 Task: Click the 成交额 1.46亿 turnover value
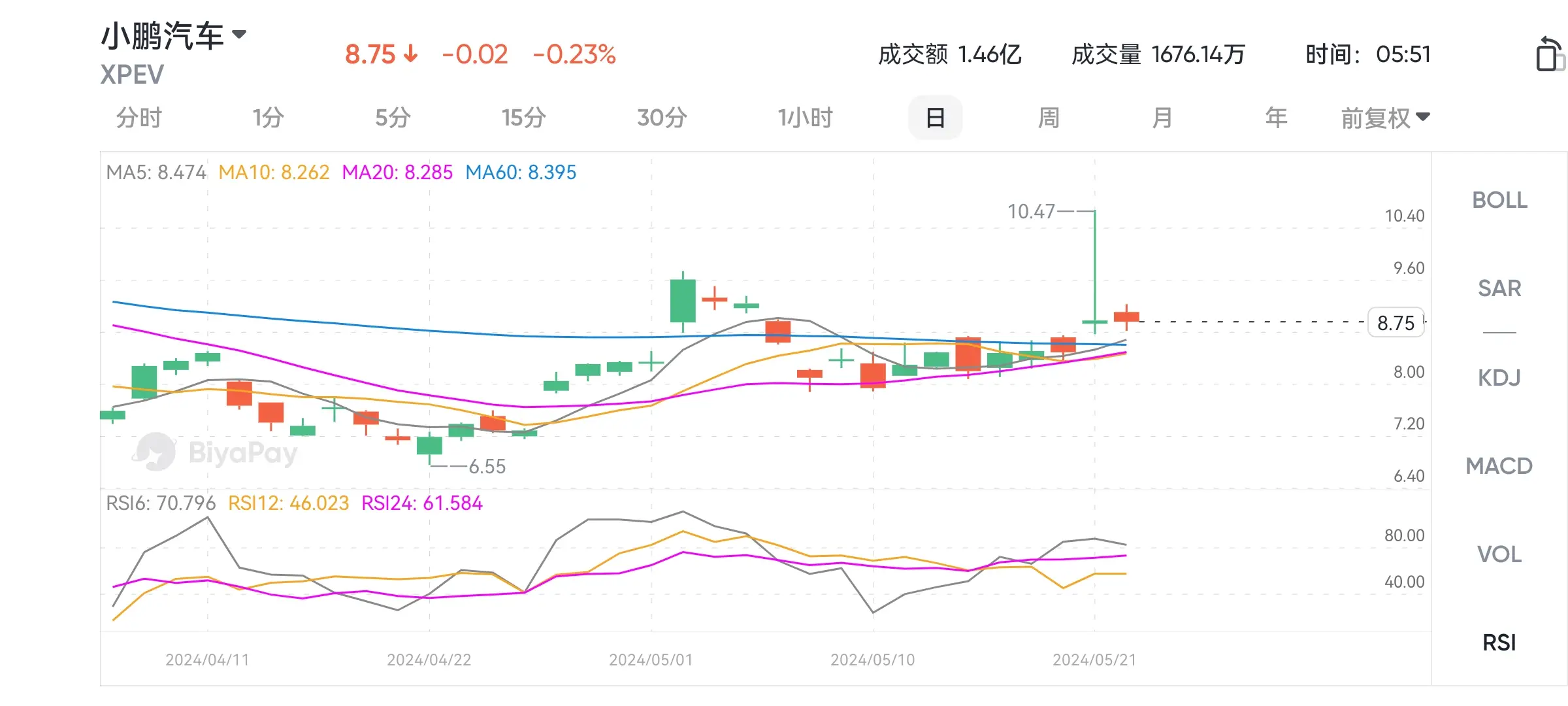(x=949, y=54)
